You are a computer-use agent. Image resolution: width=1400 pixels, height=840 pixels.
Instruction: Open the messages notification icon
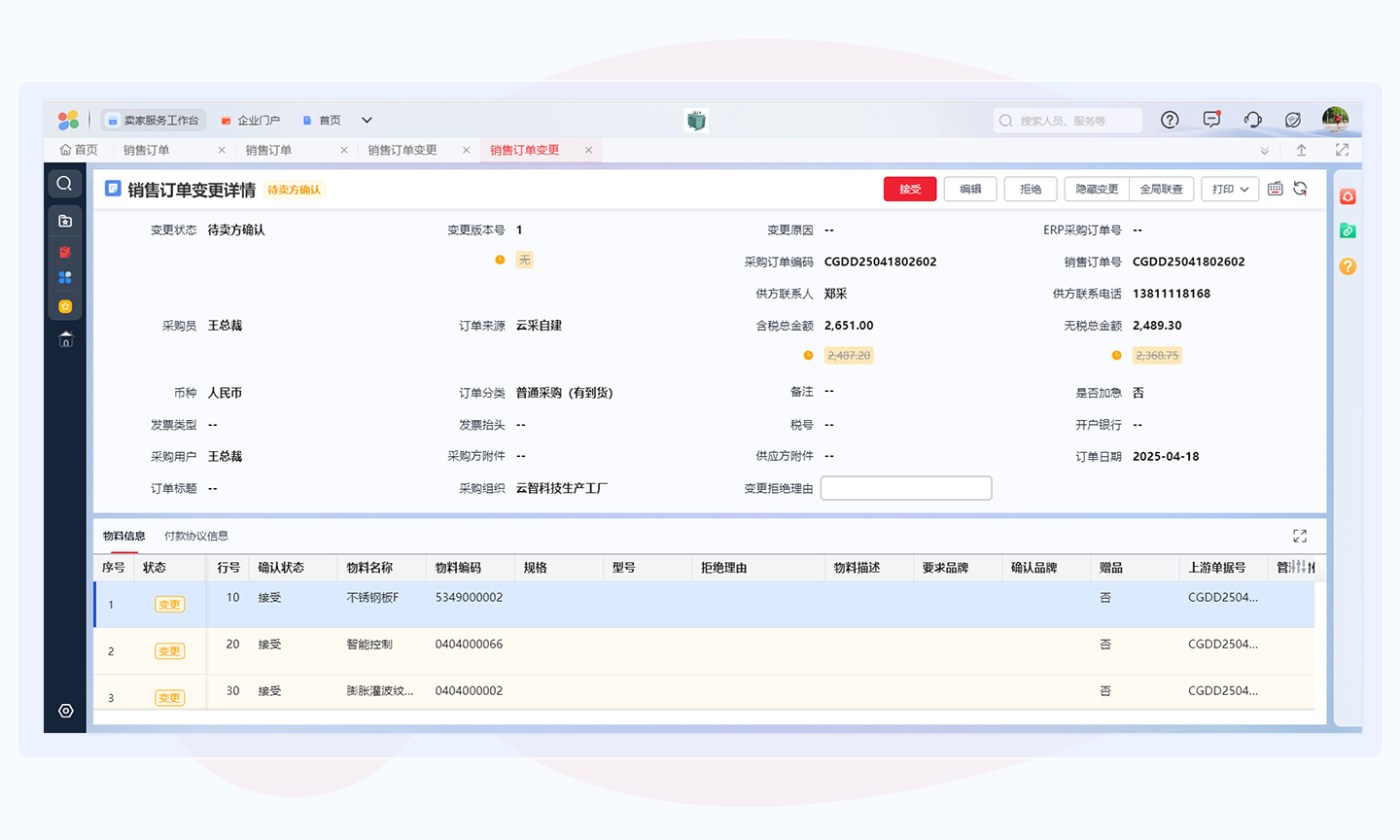tap(1211, 120)
